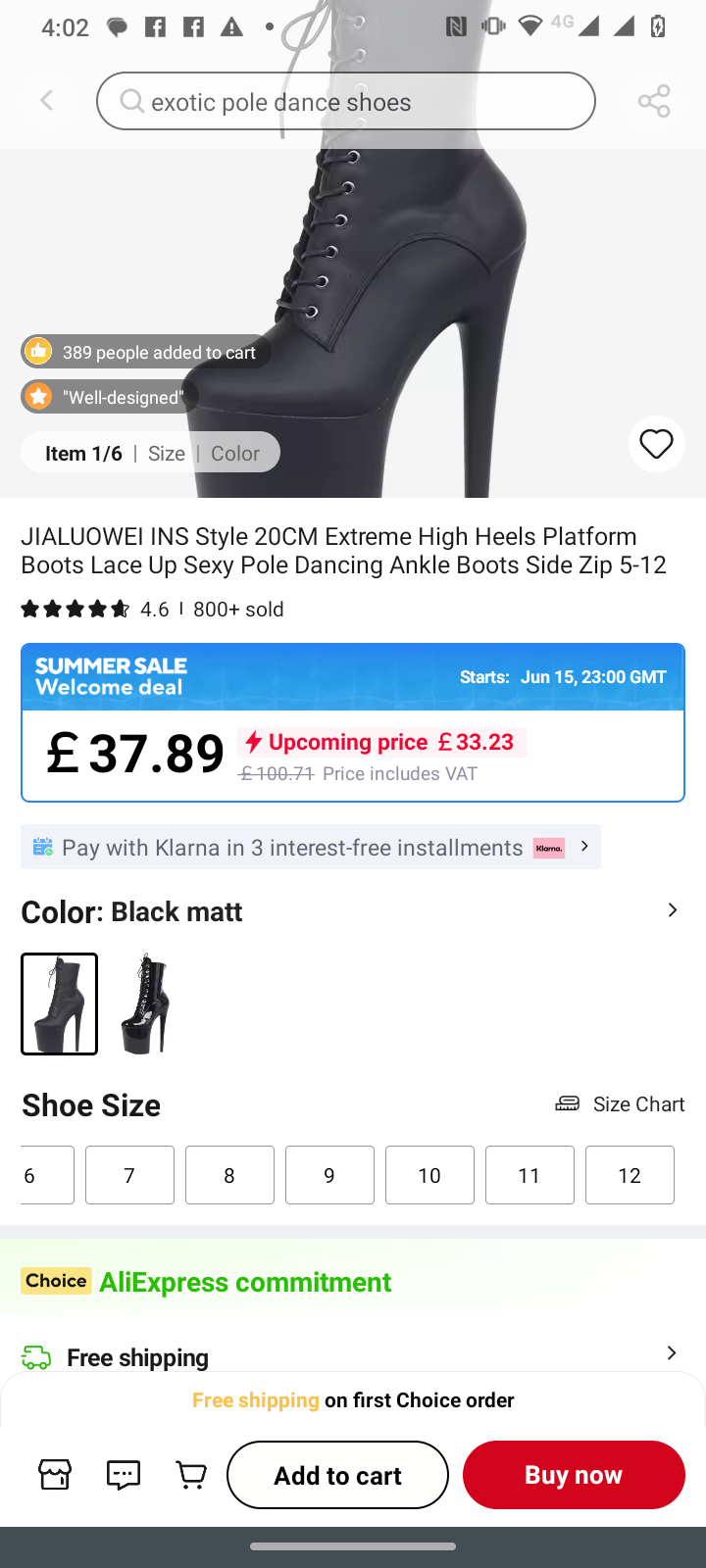The image size is (706, 1568).
Task: Switch to the Size image tab
Action: point(167,454)
